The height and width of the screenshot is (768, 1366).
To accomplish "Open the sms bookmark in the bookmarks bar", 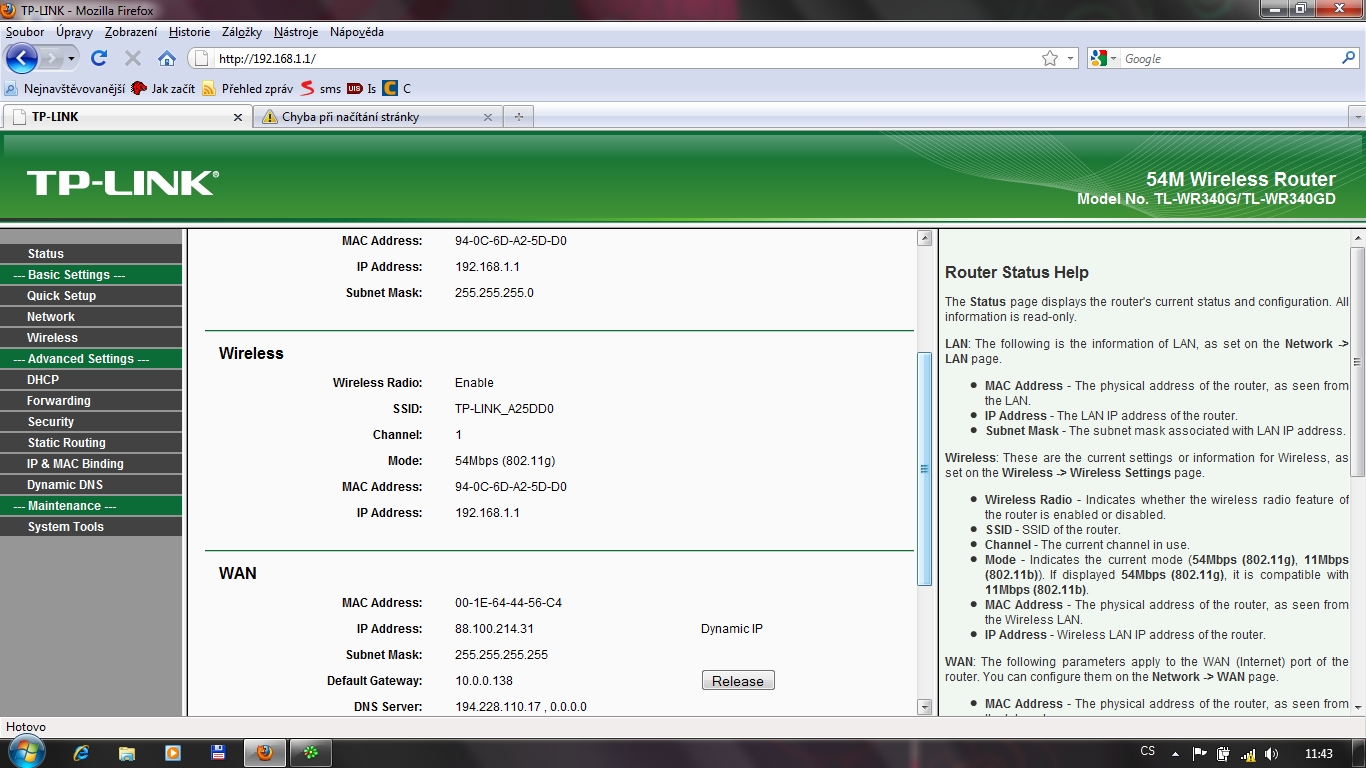I will [321, 88].
